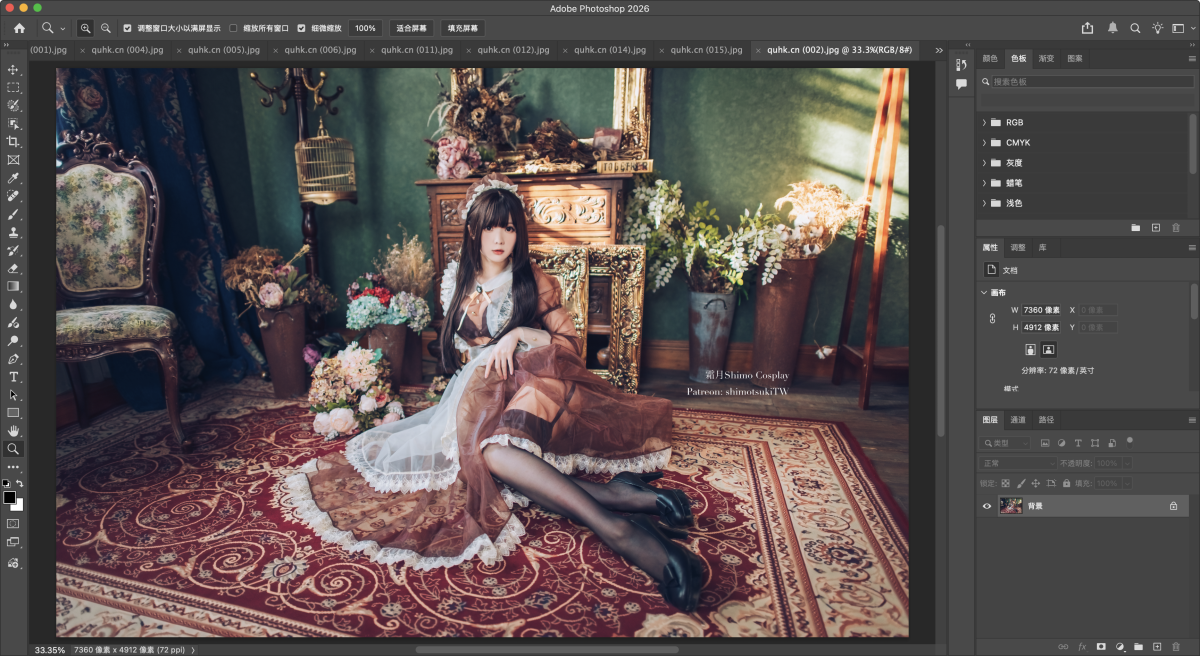Uncheck 调整窗口大小以满屏显示 checkbox
Viewport: 1200px width, 656px height.
tap(126, 28)
